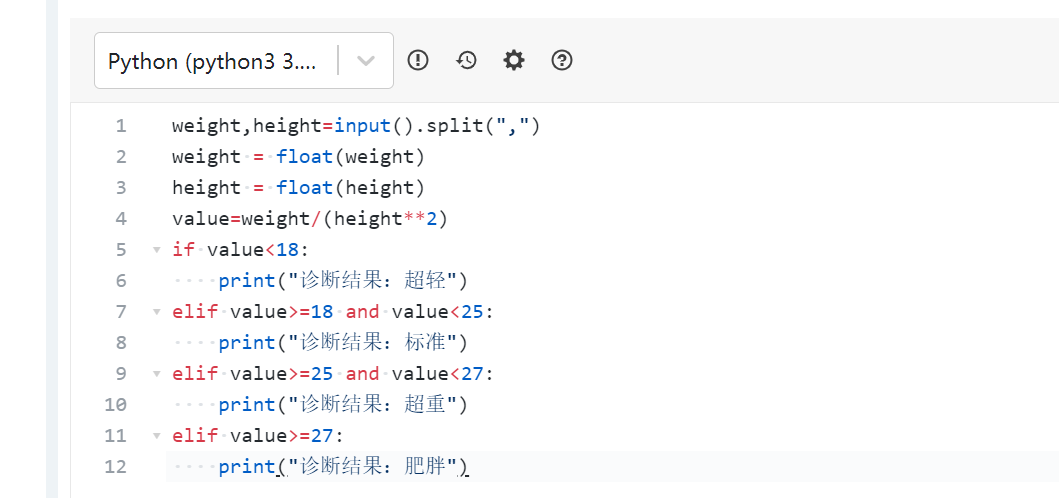This screenshot has height=498, width=1059.
Task: Place cursor at end of line 12
Action: (469, 467)
